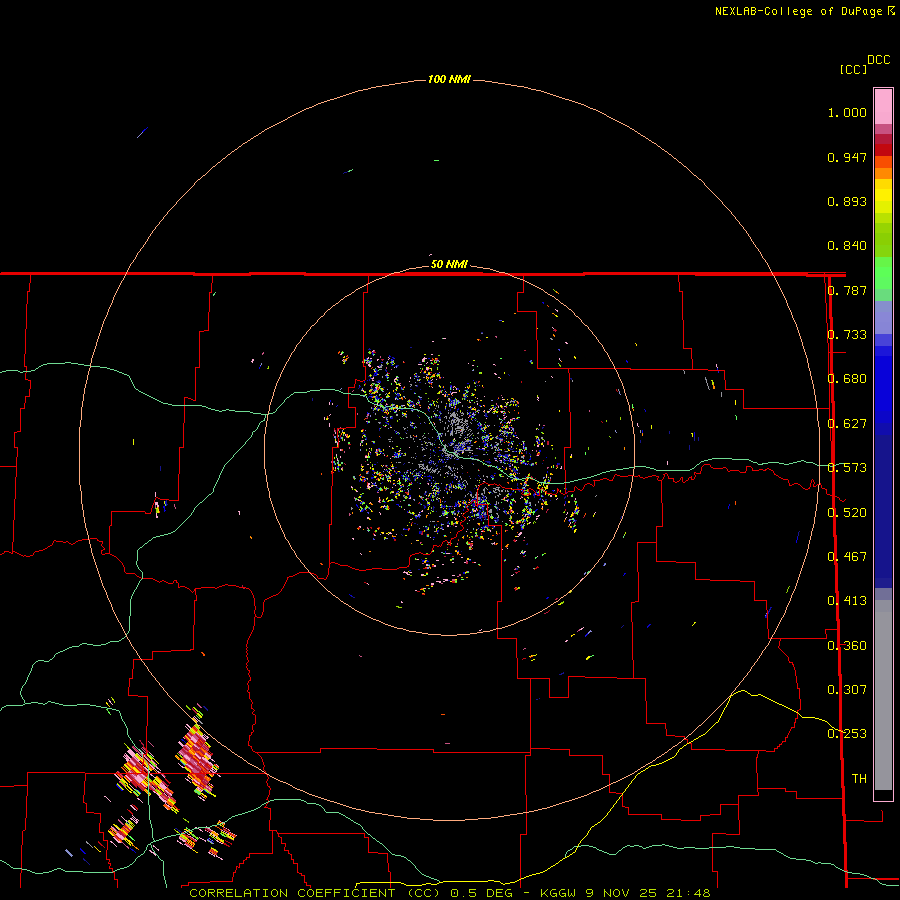The height and width of the screenshot is (900, 900).
Task: Select the 0.573 legend value
Action: 847,468
